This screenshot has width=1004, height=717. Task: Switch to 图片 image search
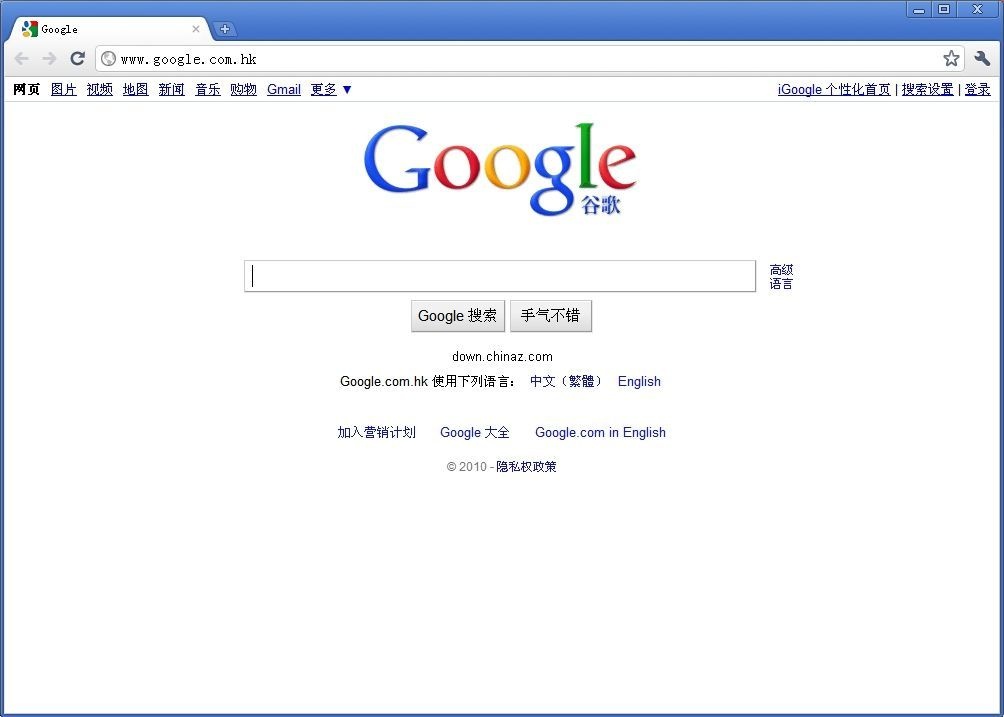63,89
